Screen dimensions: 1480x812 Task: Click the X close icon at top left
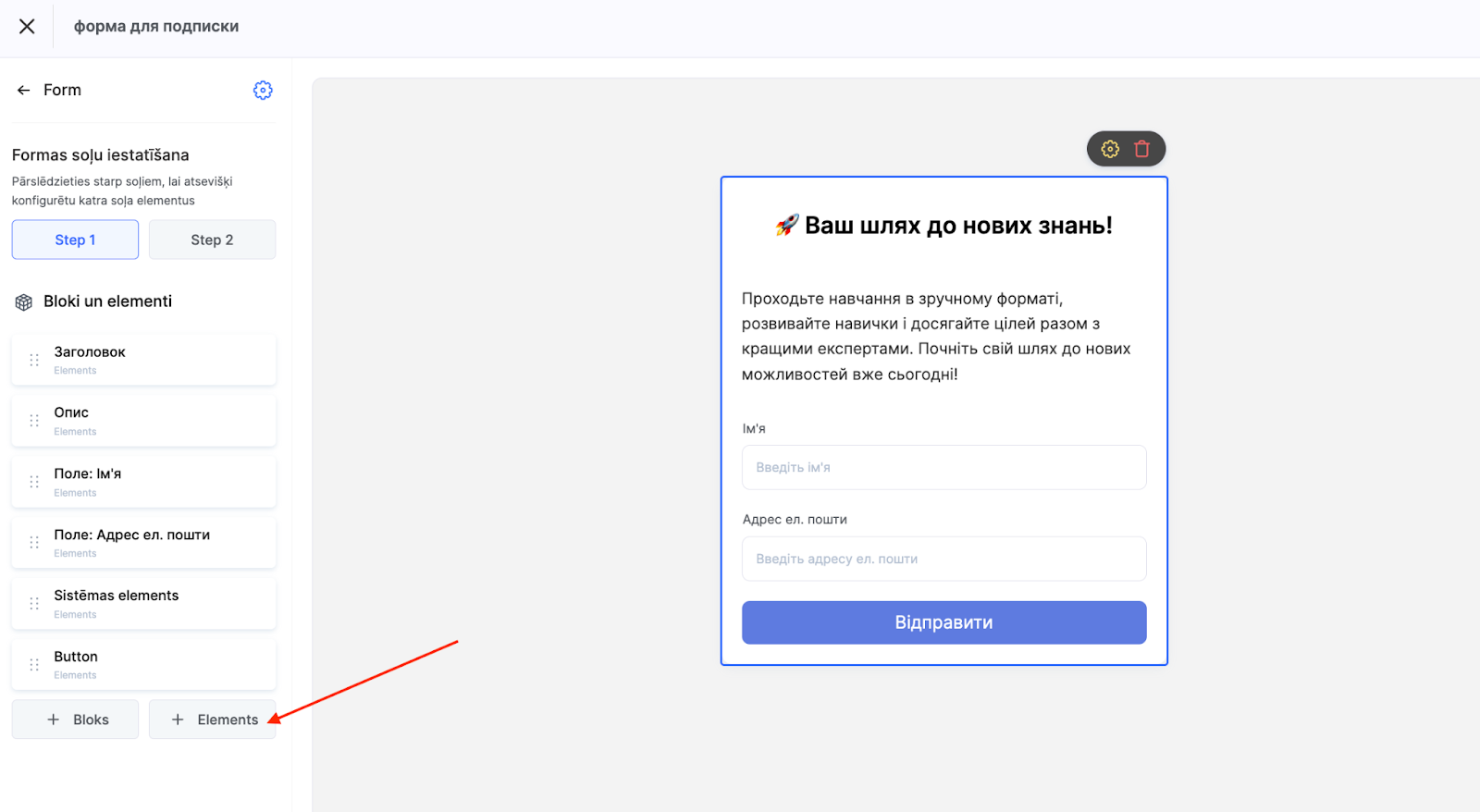coord(27,27)
